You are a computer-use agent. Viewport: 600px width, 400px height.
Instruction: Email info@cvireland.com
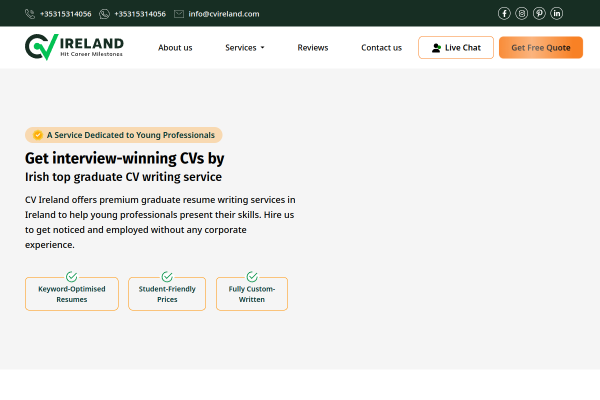click(x=224, y=14)
